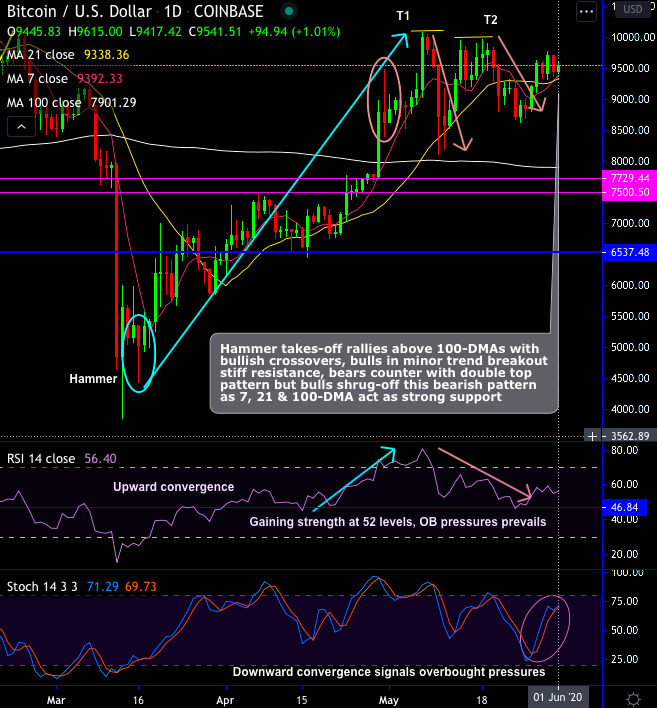Click the 9338.36 MA 21 value
Image resolution: width=657 pixels, height=708 pixels.
tap(107, 55)
